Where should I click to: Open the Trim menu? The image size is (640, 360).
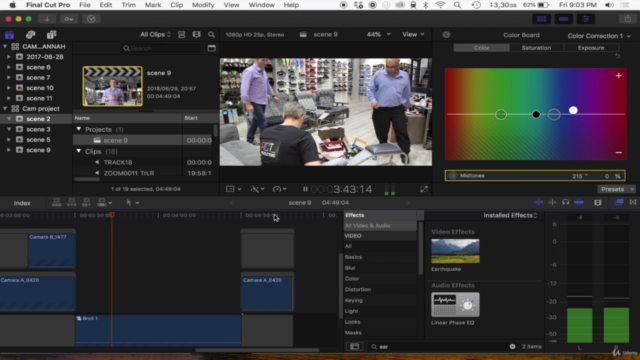click(128, 5)
